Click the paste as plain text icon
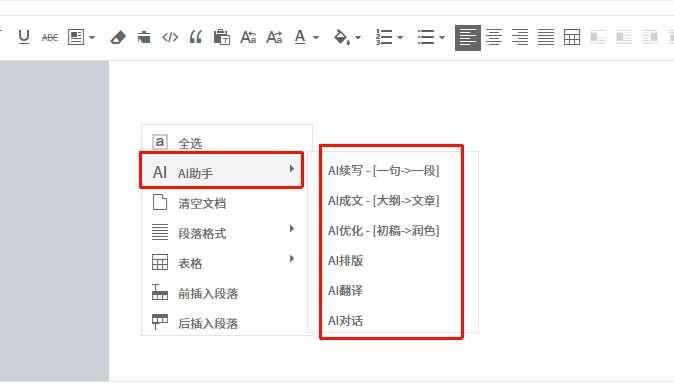The image size is (674, 391). pyautogui.click(x=222, y=37)
